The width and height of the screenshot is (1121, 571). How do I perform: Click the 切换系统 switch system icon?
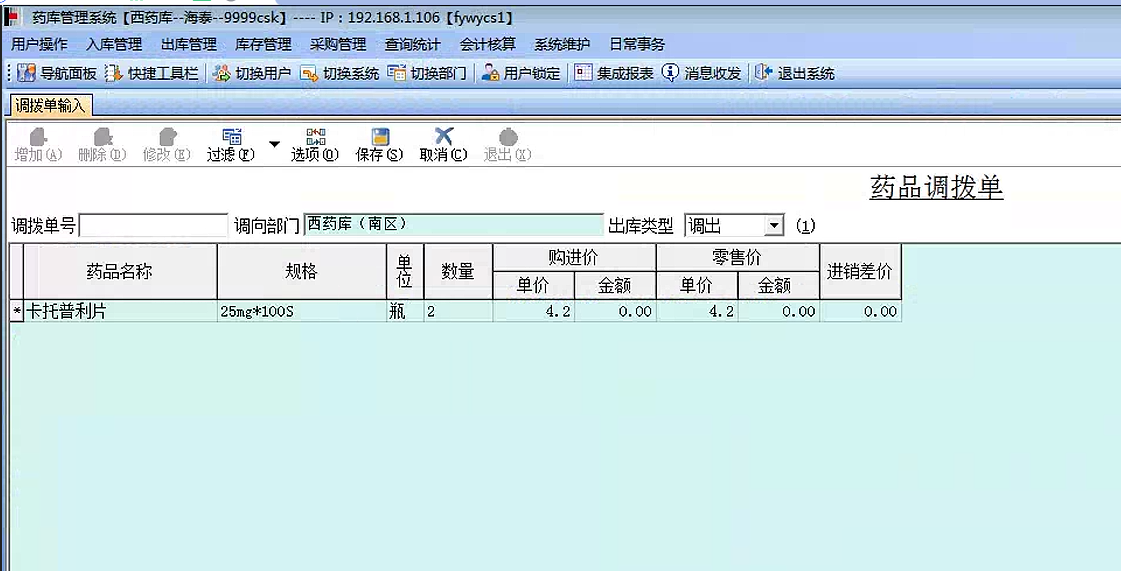[x=309, y=73]
